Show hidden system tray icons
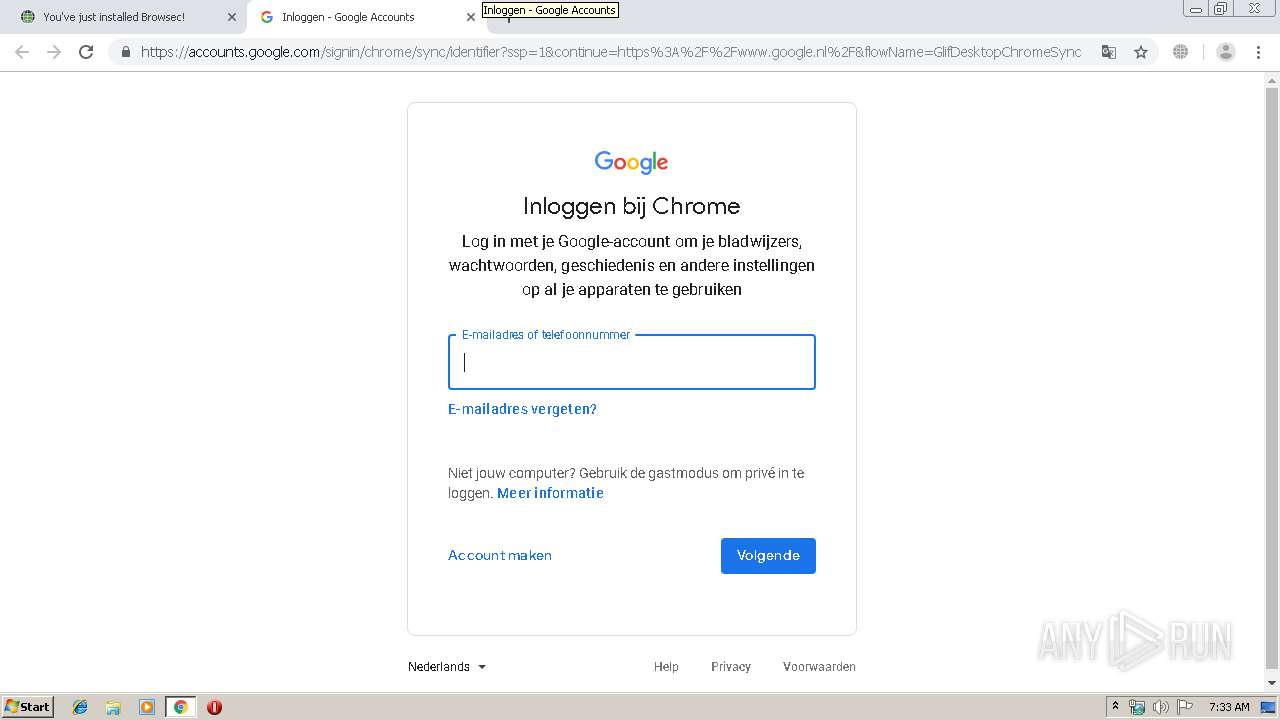The width and height of the screenshot is (1280, 720). pyautogui.click(x=1116, y=707)
